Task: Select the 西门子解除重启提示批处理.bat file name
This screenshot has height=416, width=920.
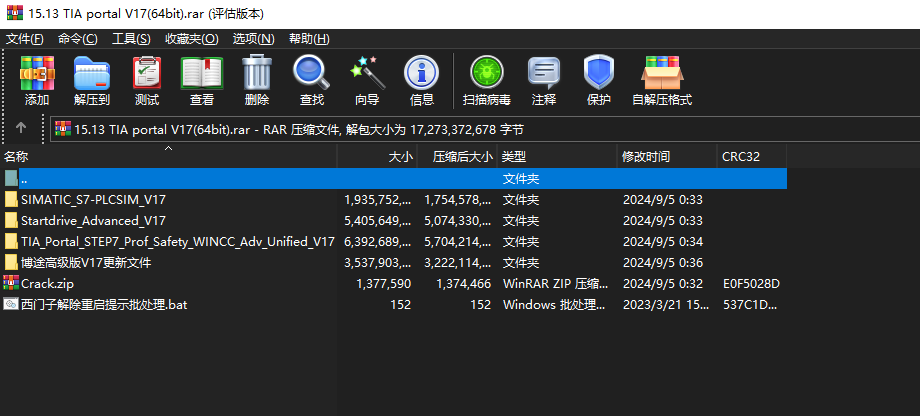Action: pyautogui.click(x=104, y=305)
